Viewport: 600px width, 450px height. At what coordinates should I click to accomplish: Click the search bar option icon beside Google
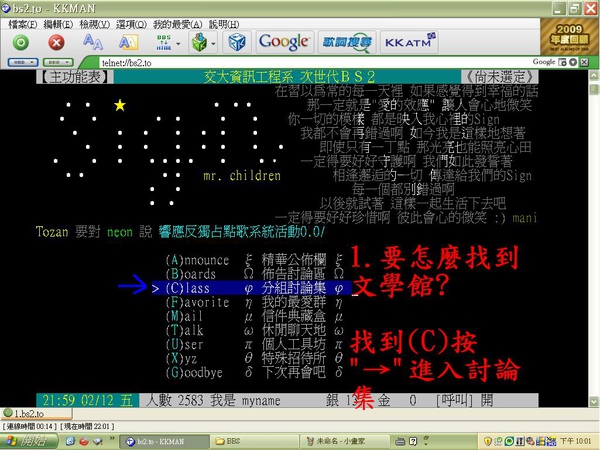(x=562, y=62)
